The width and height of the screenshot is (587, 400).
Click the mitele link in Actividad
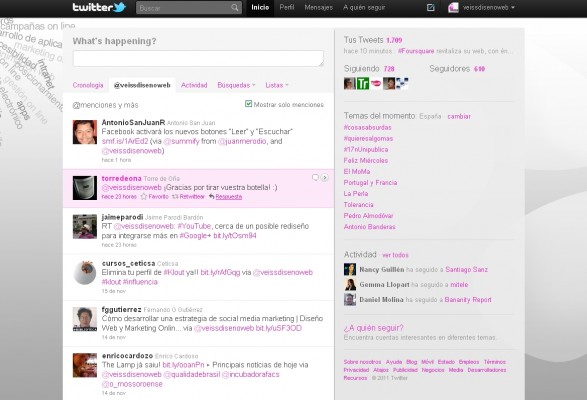459,285
